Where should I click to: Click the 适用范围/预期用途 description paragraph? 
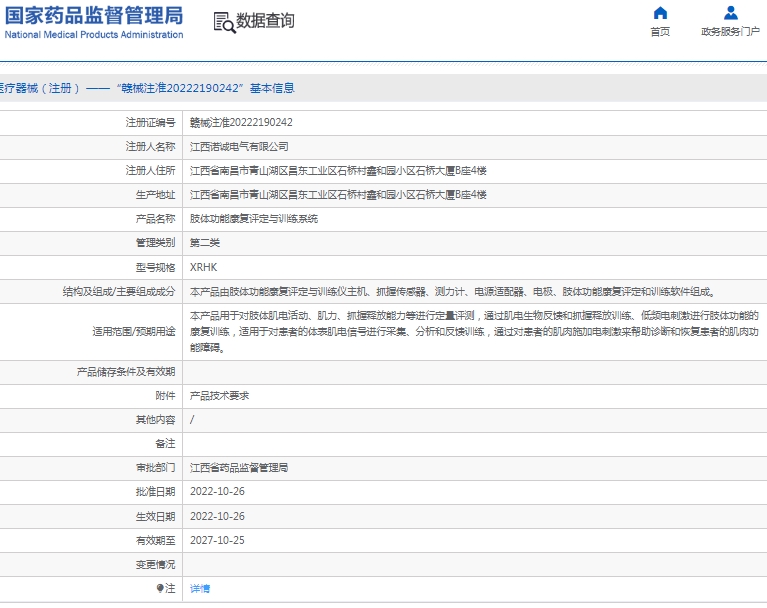[x=474, y=332]
